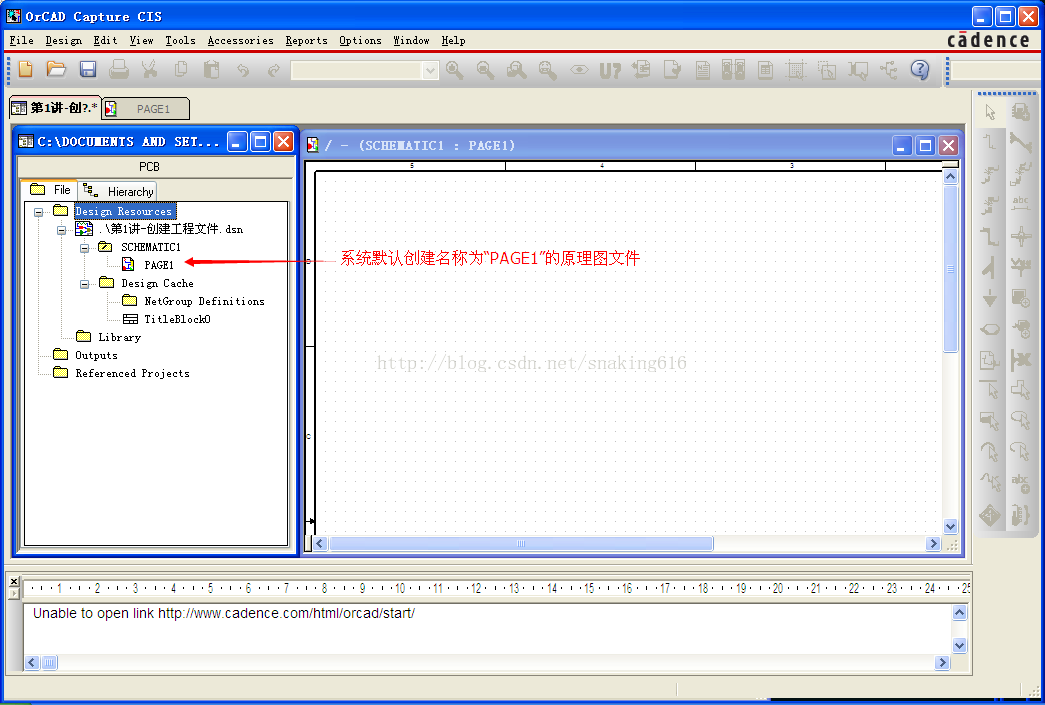Choose the Place No Connect X tool
1045x705 pixels.
coord(1020,360)
